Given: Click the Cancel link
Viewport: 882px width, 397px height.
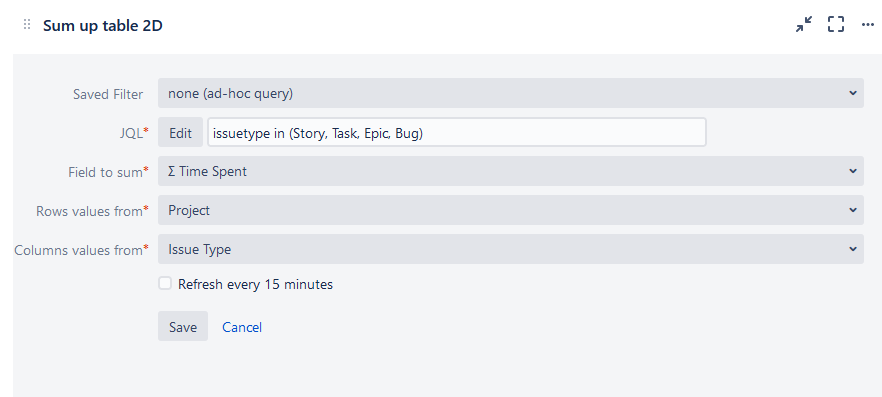Looking at the screenshot, I should [242, 327].
